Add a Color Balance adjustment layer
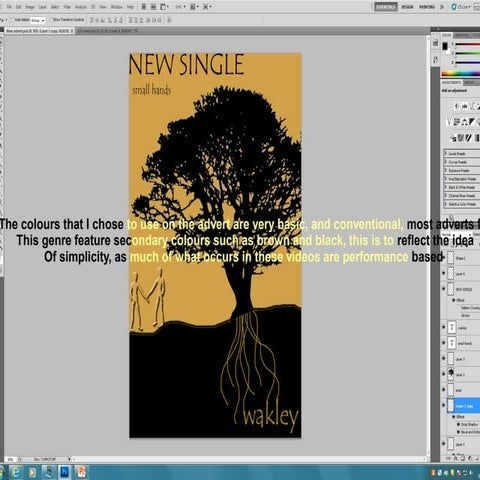Screen dimensions: 480x480 [464, 122]
